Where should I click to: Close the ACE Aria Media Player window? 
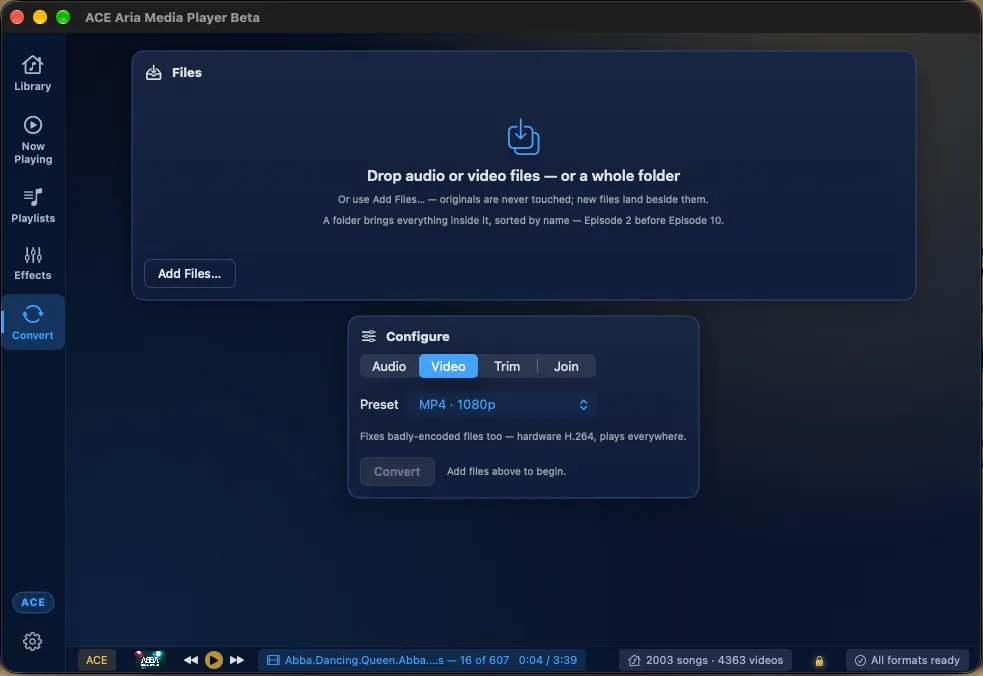17,17
